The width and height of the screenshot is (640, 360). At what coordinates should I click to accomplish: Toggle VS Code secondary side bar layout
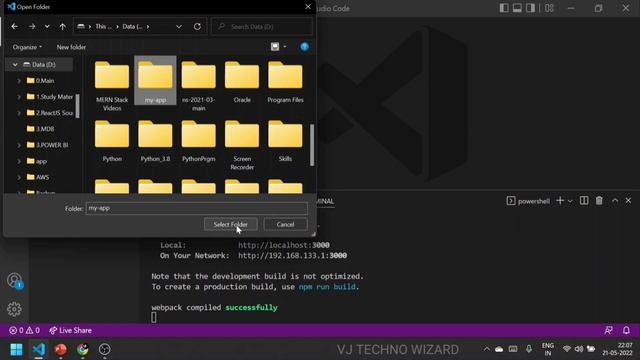530,8
